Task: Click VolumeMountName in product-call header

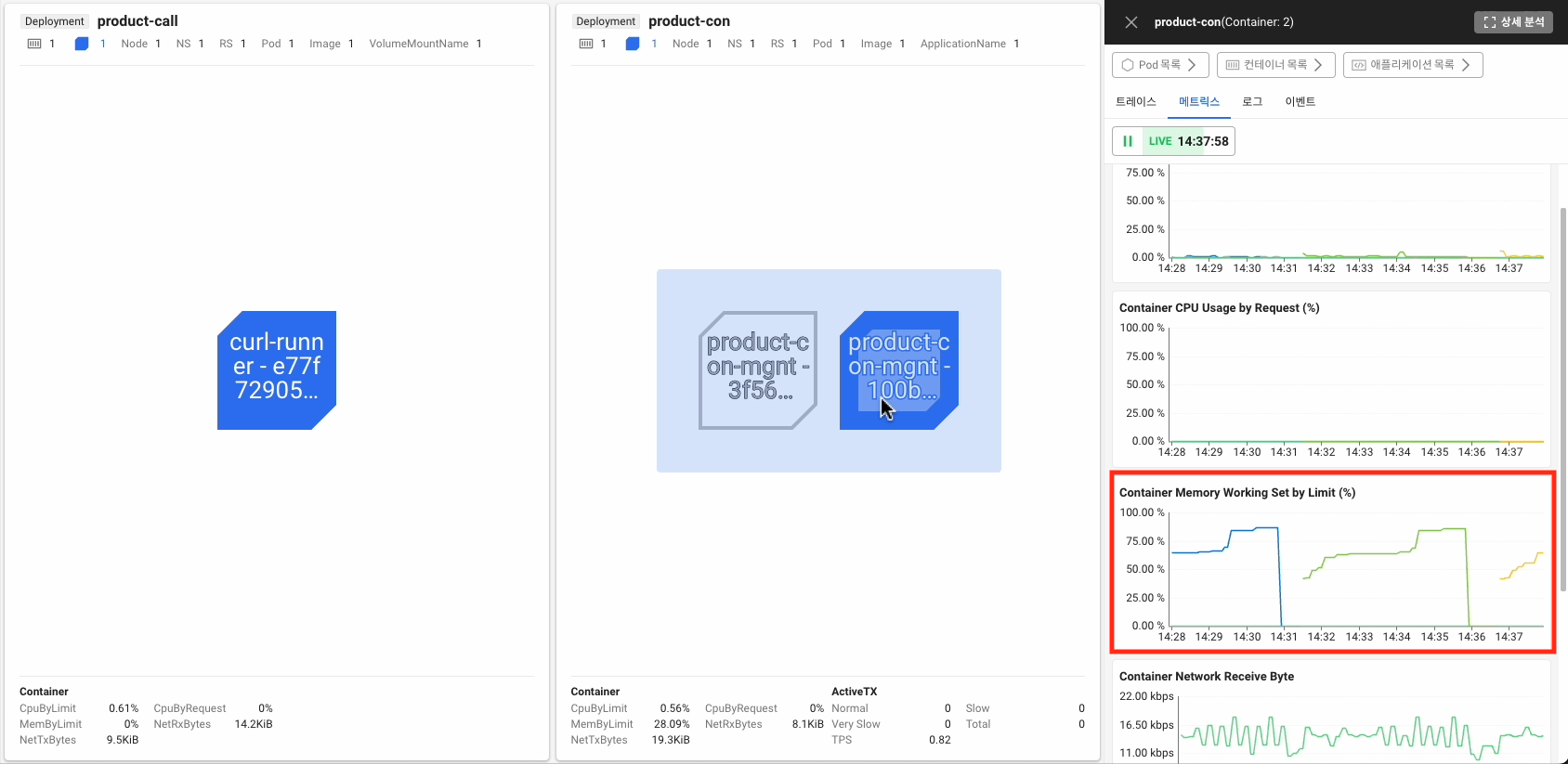Action: click(419, 44)
